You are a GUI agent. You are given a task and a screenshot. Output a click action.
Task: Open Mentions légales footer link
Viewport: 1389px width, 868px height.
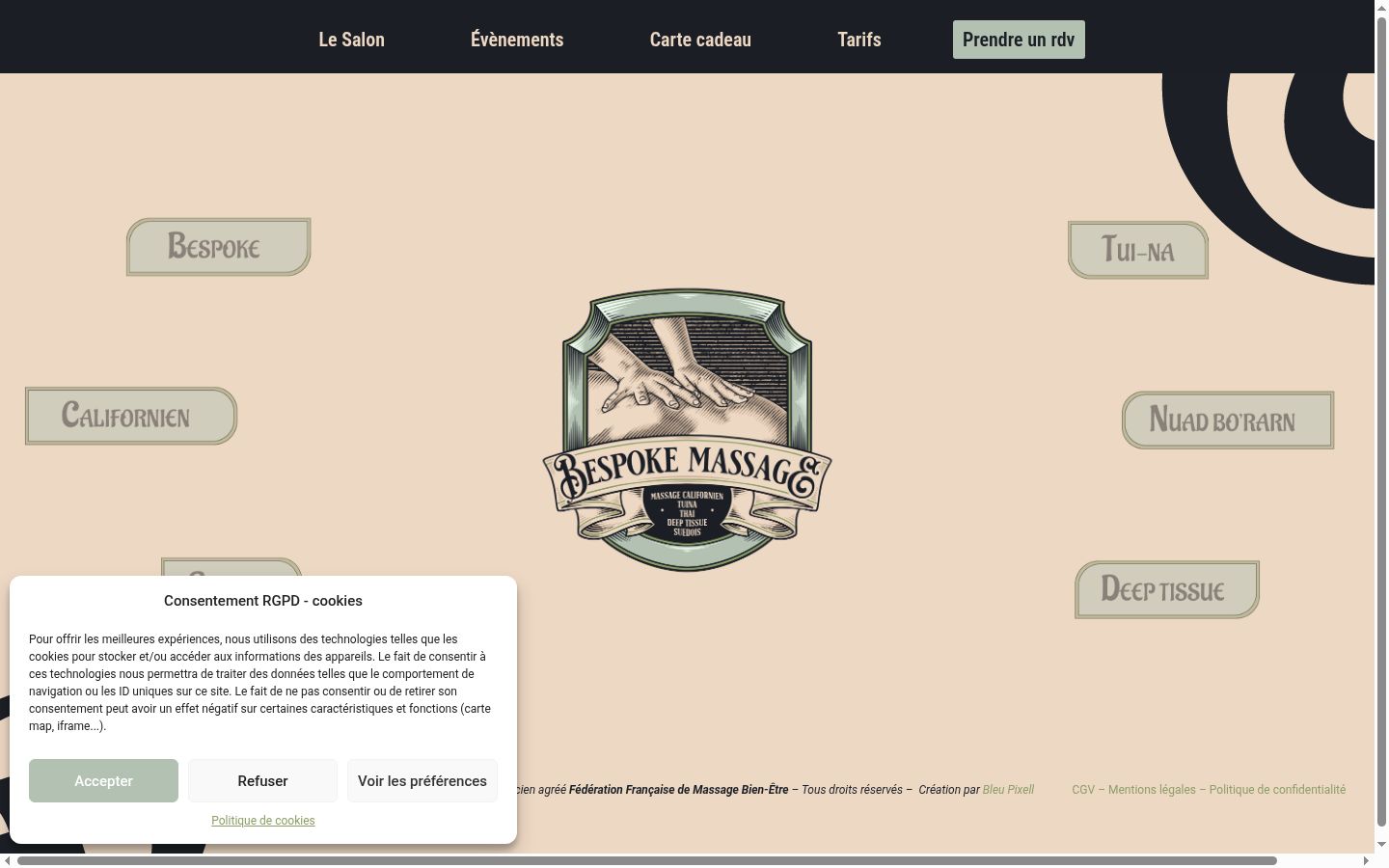pos(1152,790)
